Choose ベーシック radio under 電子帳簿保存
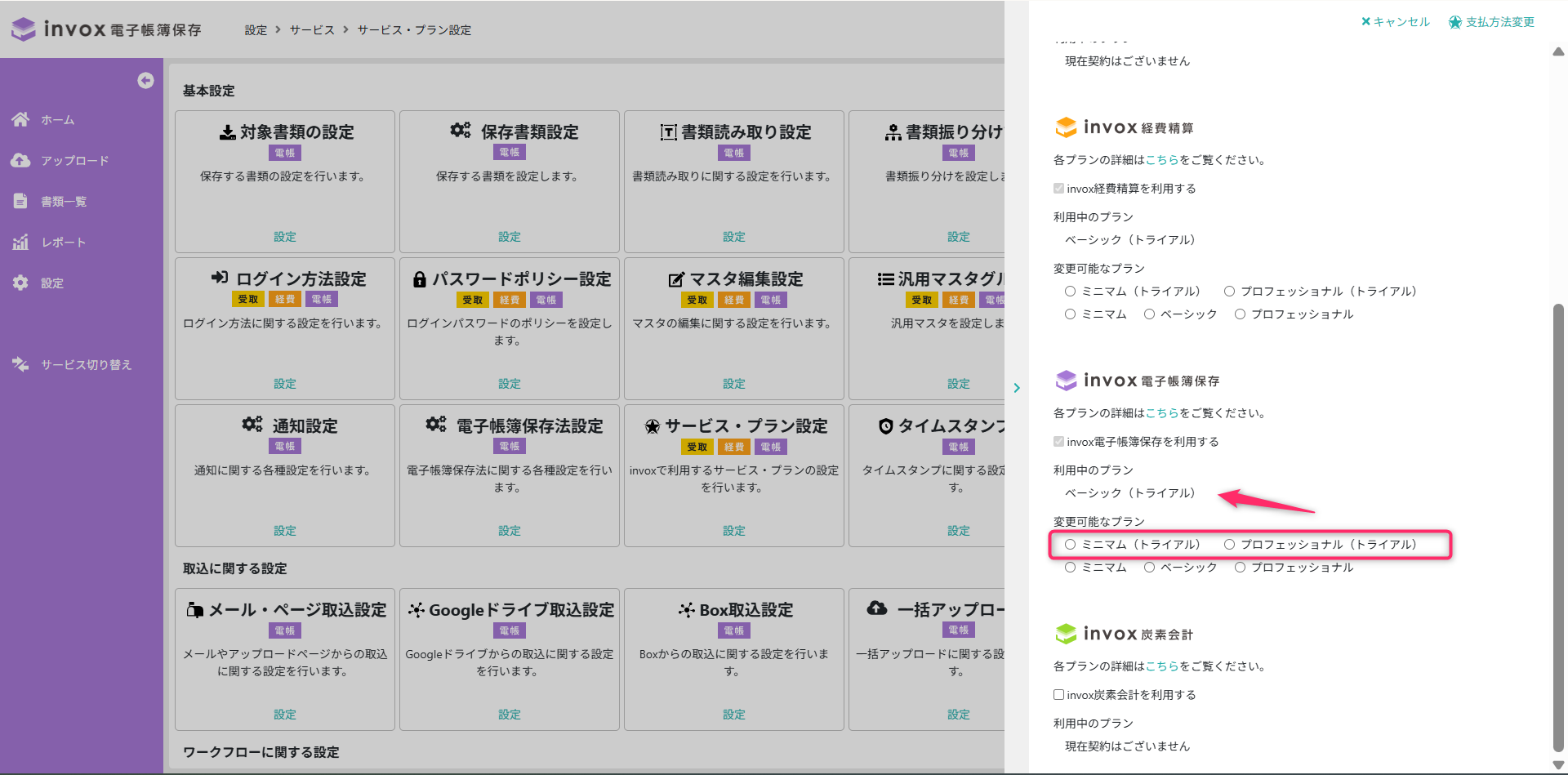Viewport: 1568px width, 775px height. point(1149,568)
